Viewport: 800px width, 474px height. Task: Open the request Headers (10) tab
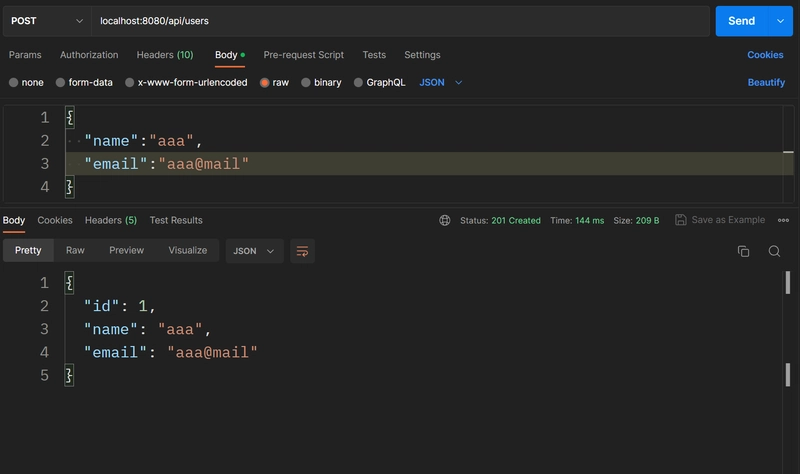coord(165,55)
